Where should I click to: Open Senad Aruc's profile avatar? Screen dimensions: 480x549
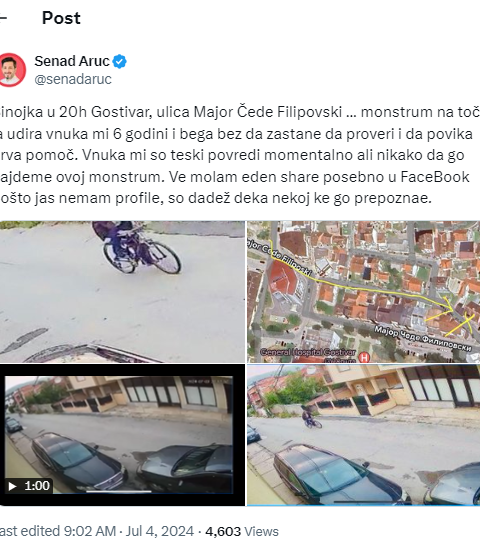click(x=12, y=70)
